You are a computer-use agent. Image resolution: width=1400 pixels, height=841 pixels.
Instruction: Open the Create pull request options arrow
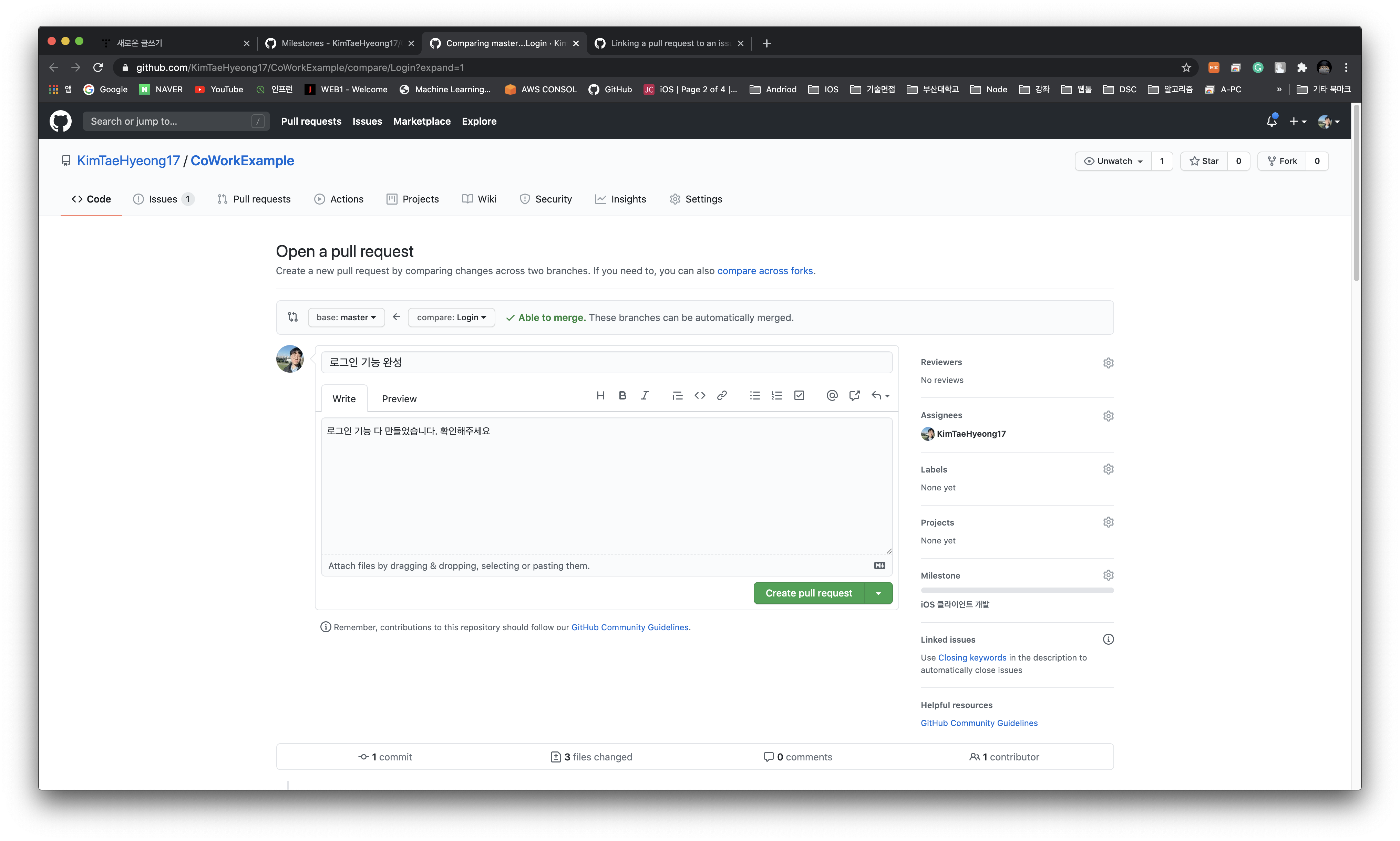tap(878, 593)
